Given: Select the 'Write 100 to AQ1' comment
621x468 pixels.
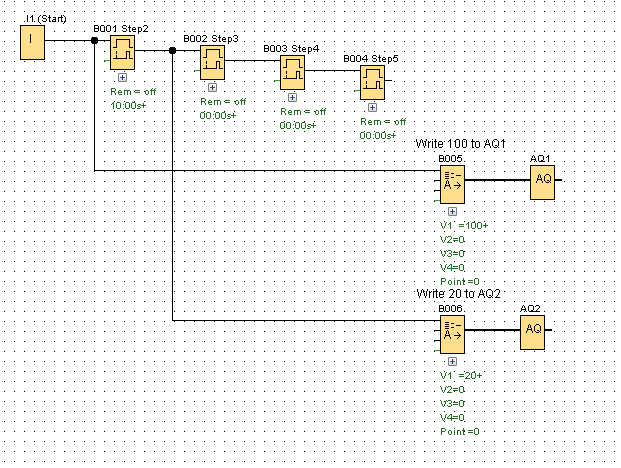Looking at the screenshot, I should point(460,144).
